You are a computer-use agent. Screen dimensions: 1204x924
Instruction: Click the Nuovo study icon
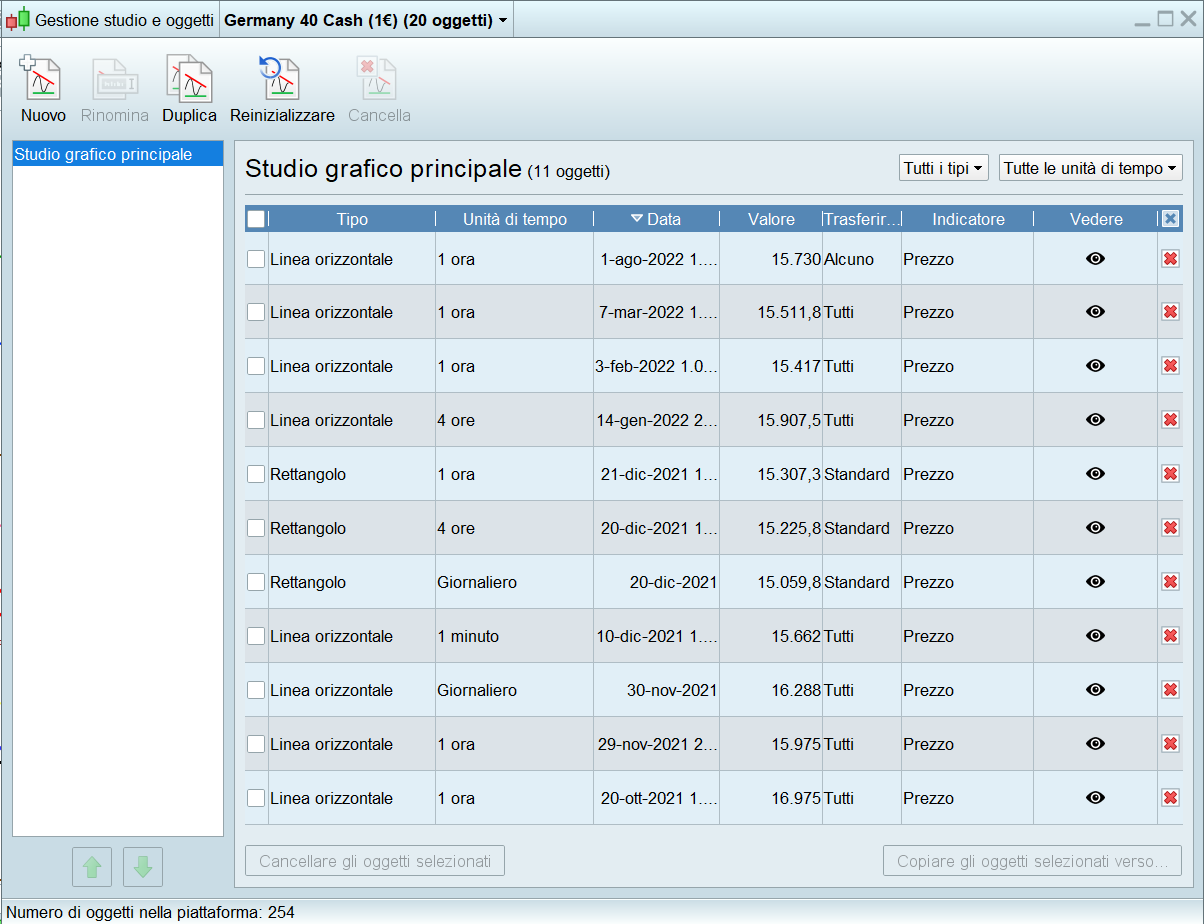tap(41, 80)
